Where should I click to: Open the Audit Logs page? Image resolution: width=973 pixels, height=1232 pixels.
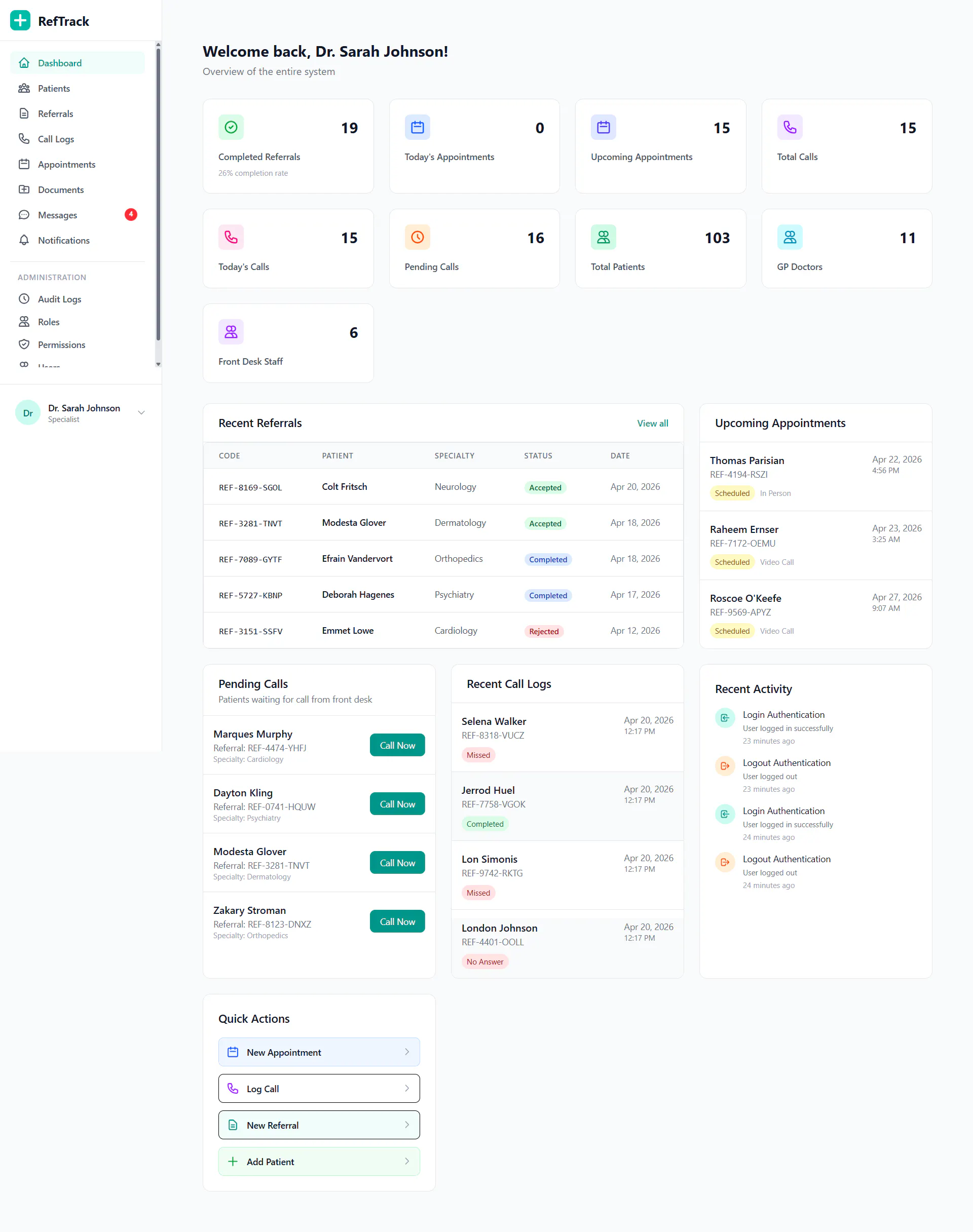pyautogui.click(x=78, y=299)
